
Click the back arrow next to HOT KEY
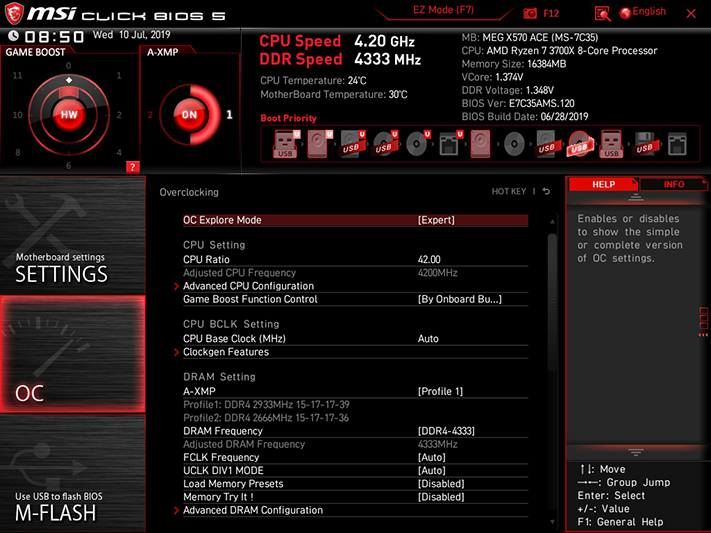546,191
